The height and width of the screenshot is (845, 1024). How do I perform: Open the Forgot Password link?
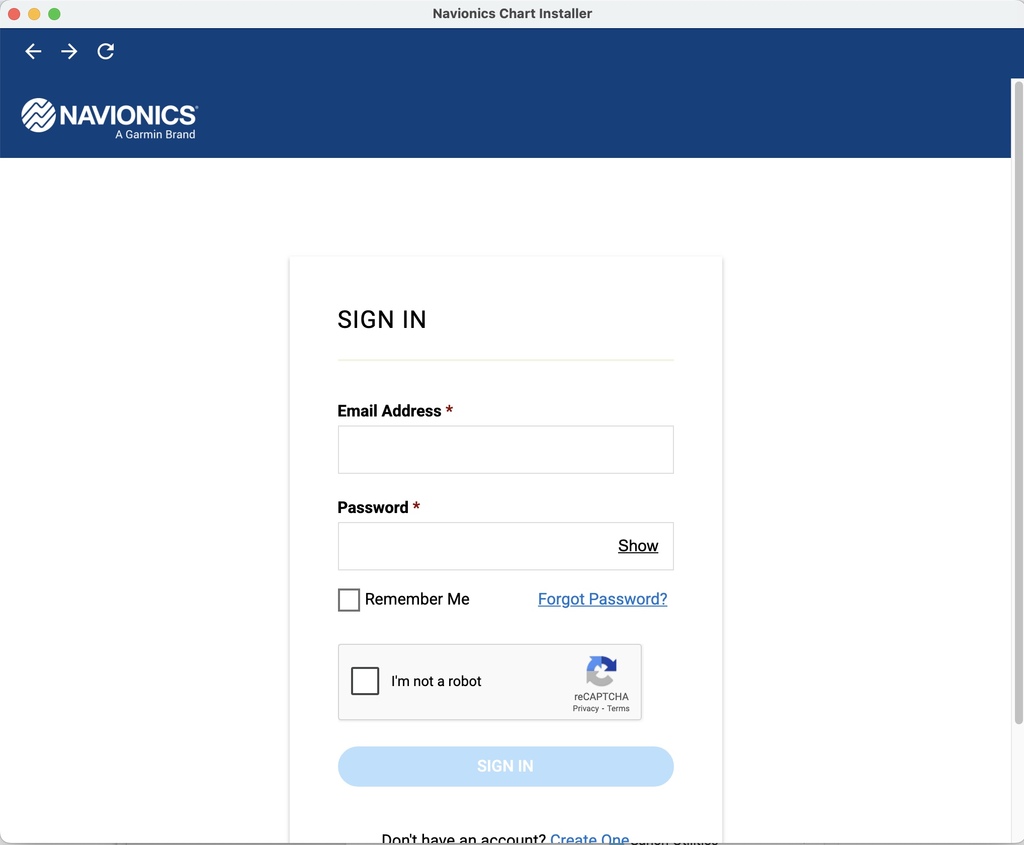[603, 599]
